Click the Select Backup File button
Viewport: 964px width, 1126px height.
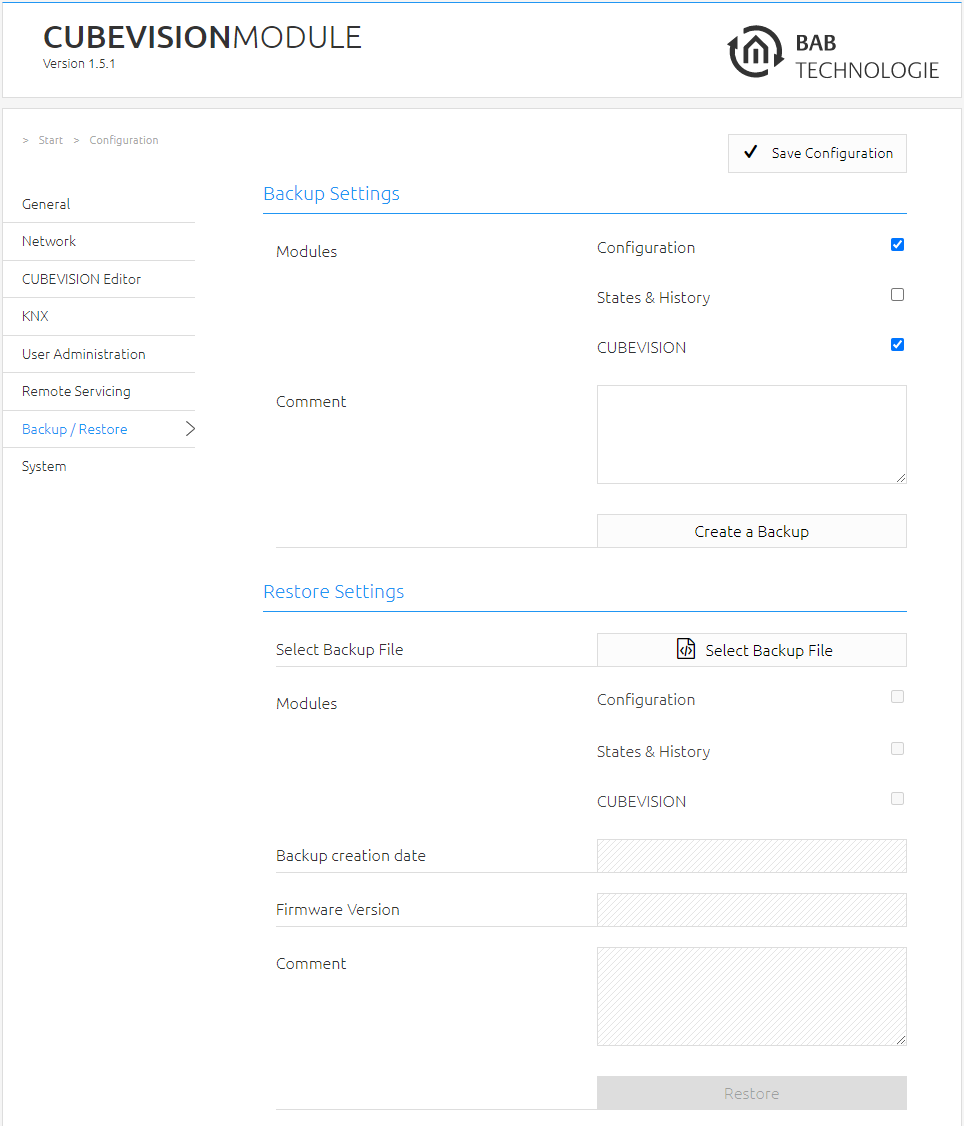pos(751,650)
